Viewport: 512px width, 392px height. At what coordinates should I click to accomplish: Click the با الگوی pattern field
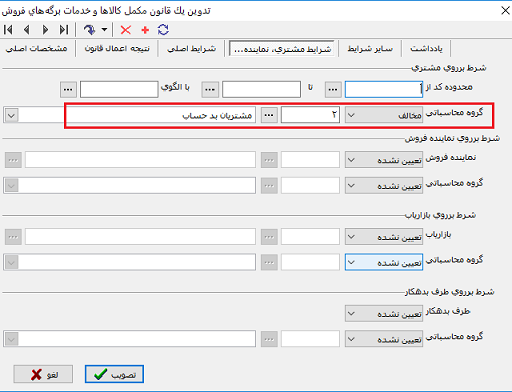pos(119,89)
